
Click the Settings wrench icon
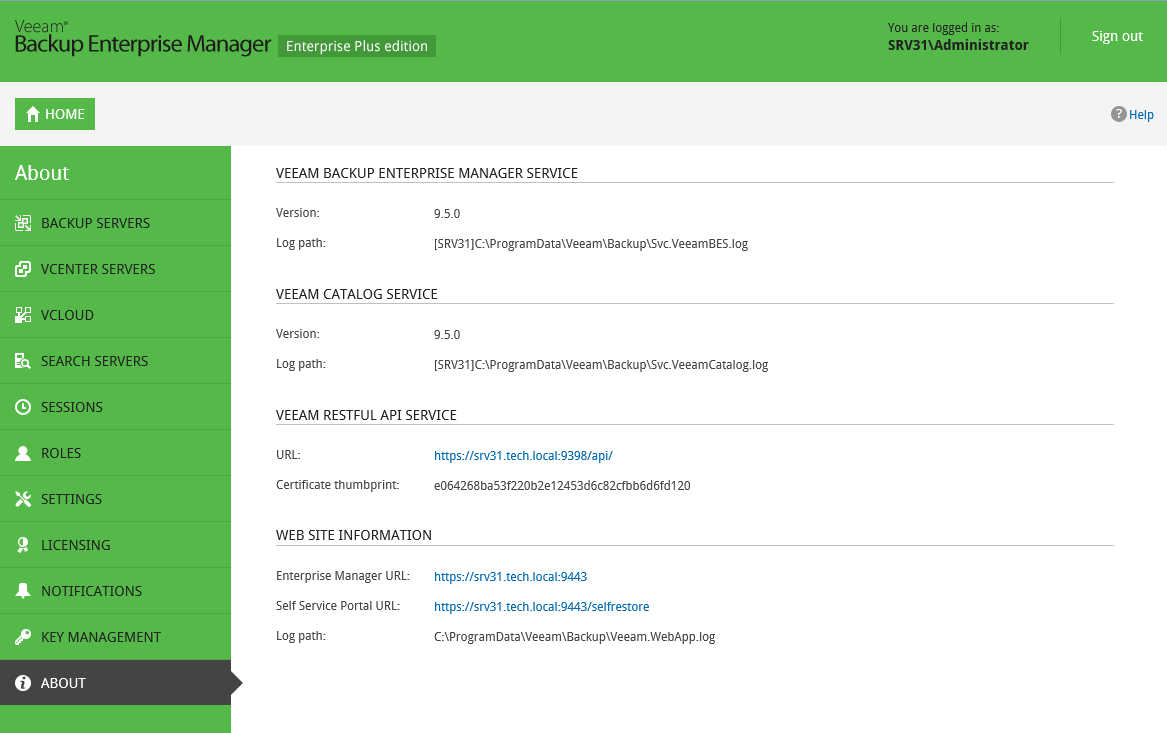click(x=23, y=499)
